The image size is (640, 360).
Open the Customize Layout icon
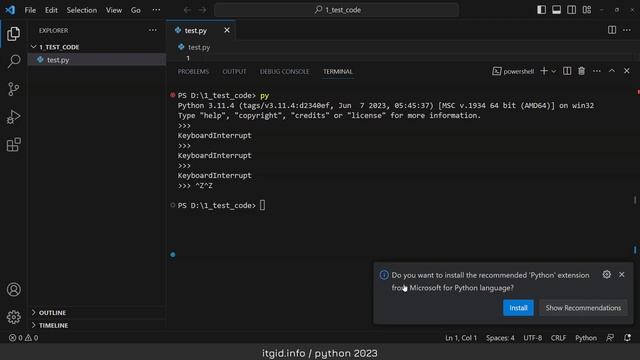[x=587, y=10]
